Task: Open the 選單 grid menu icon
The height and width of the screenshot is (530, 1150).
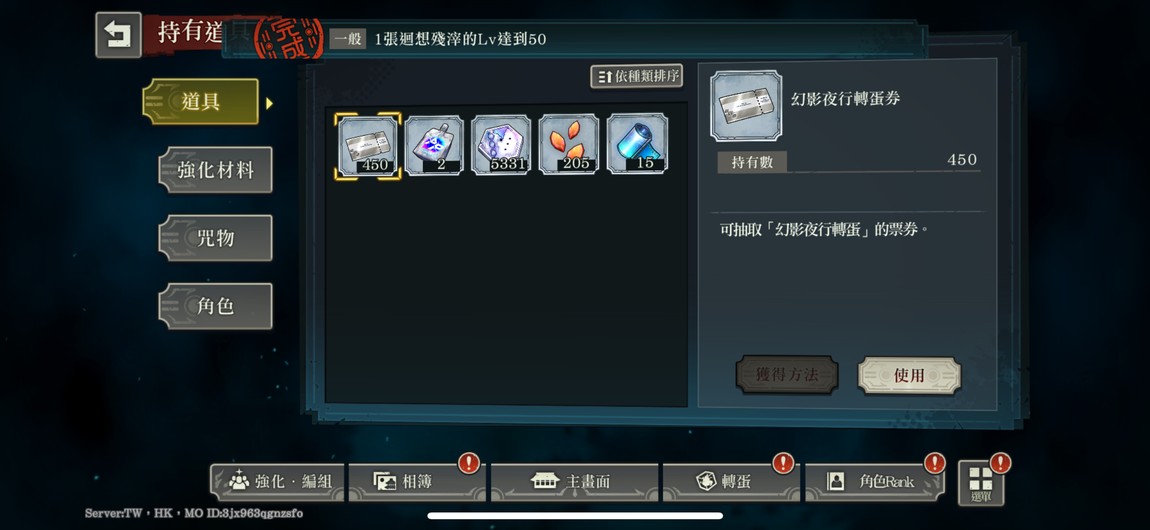Action: pyautogui.click(x=981, y=483)
